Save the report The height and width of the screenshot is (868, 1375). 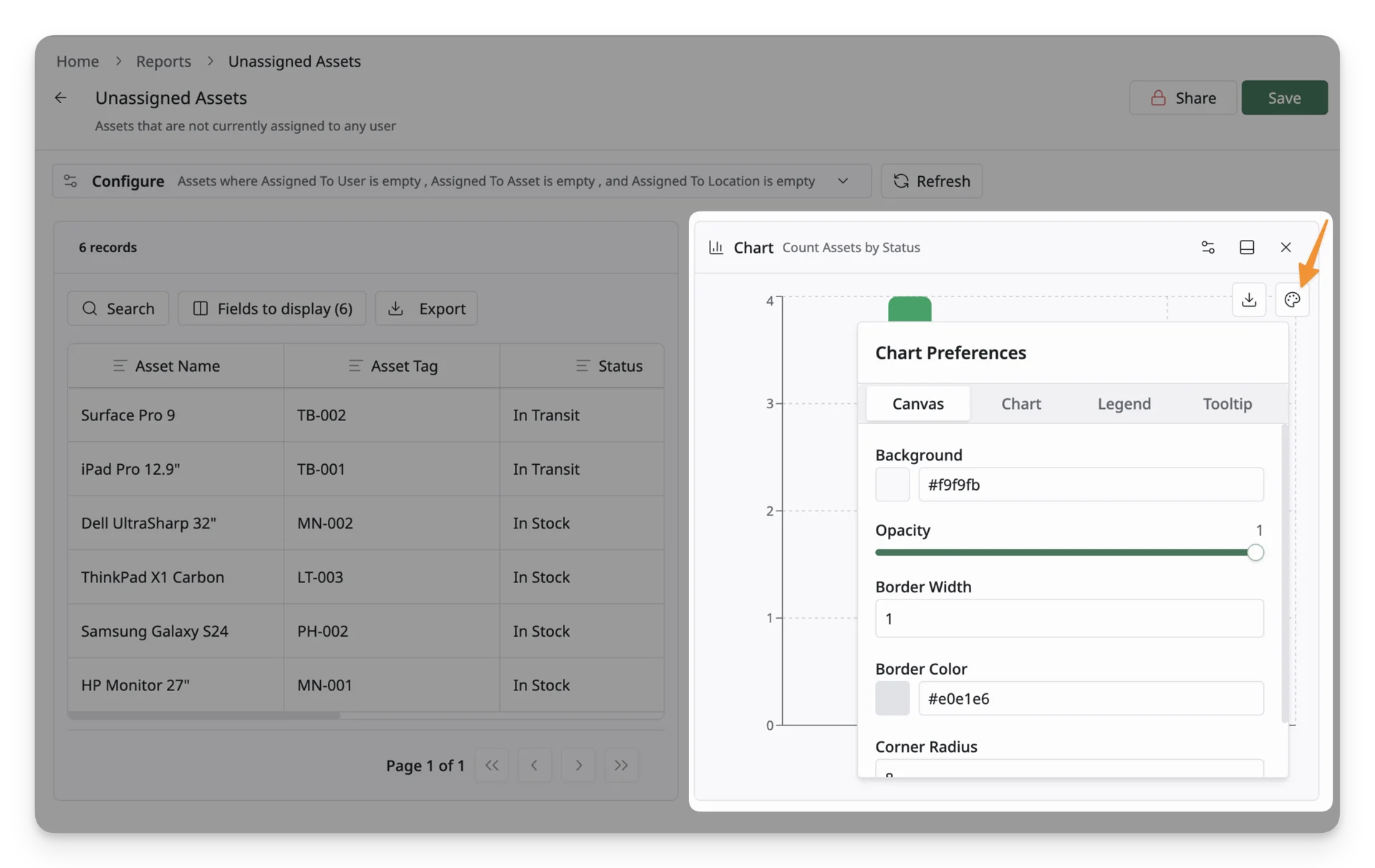coord(1284,97)
